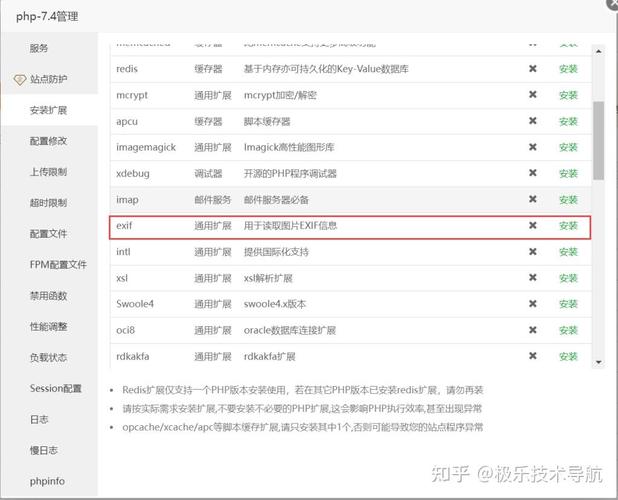Install the redis extension
The image size is (618, 500).
tap(568, 69)
